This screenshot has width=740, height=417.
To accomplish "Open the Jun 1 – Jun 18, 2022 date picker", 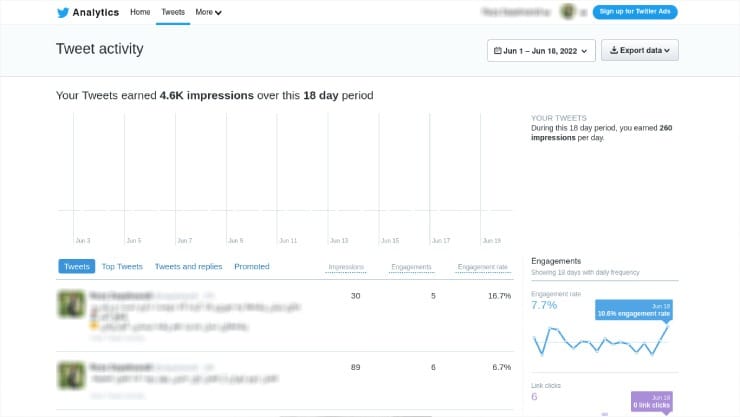I will tap(541, 50).
